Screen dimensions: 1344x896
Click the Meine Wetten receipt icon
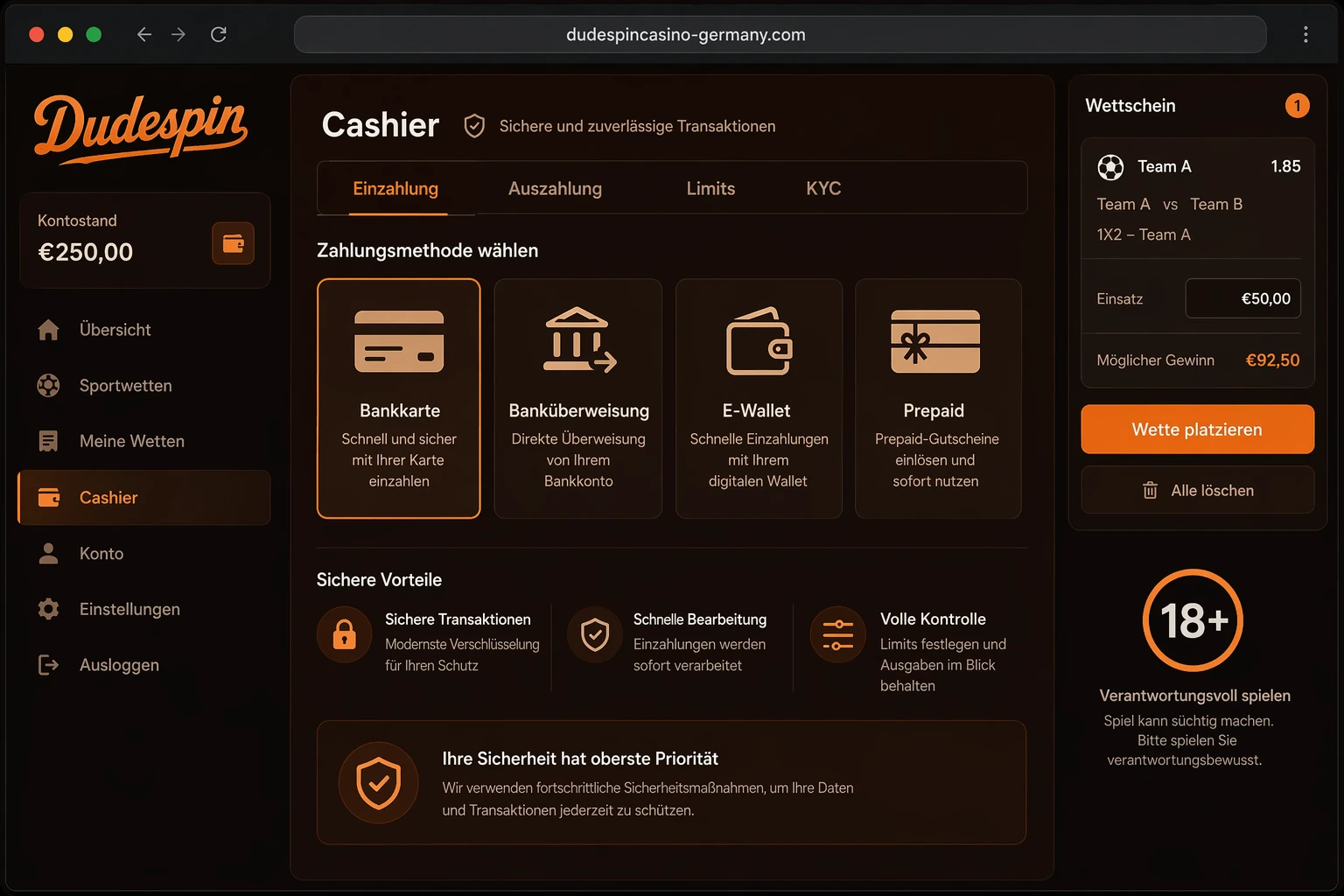coord(49,441)
